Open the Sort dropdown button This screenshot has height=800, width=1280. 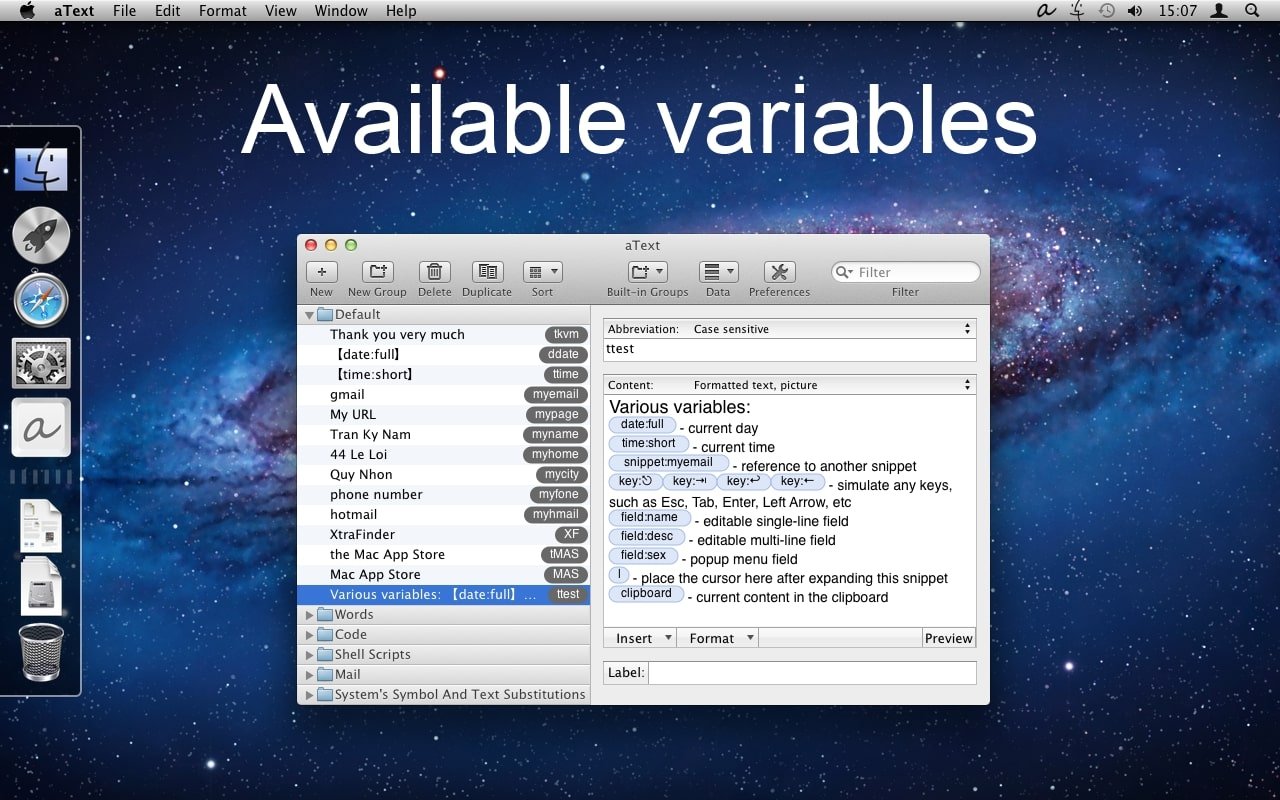(542, 272)
